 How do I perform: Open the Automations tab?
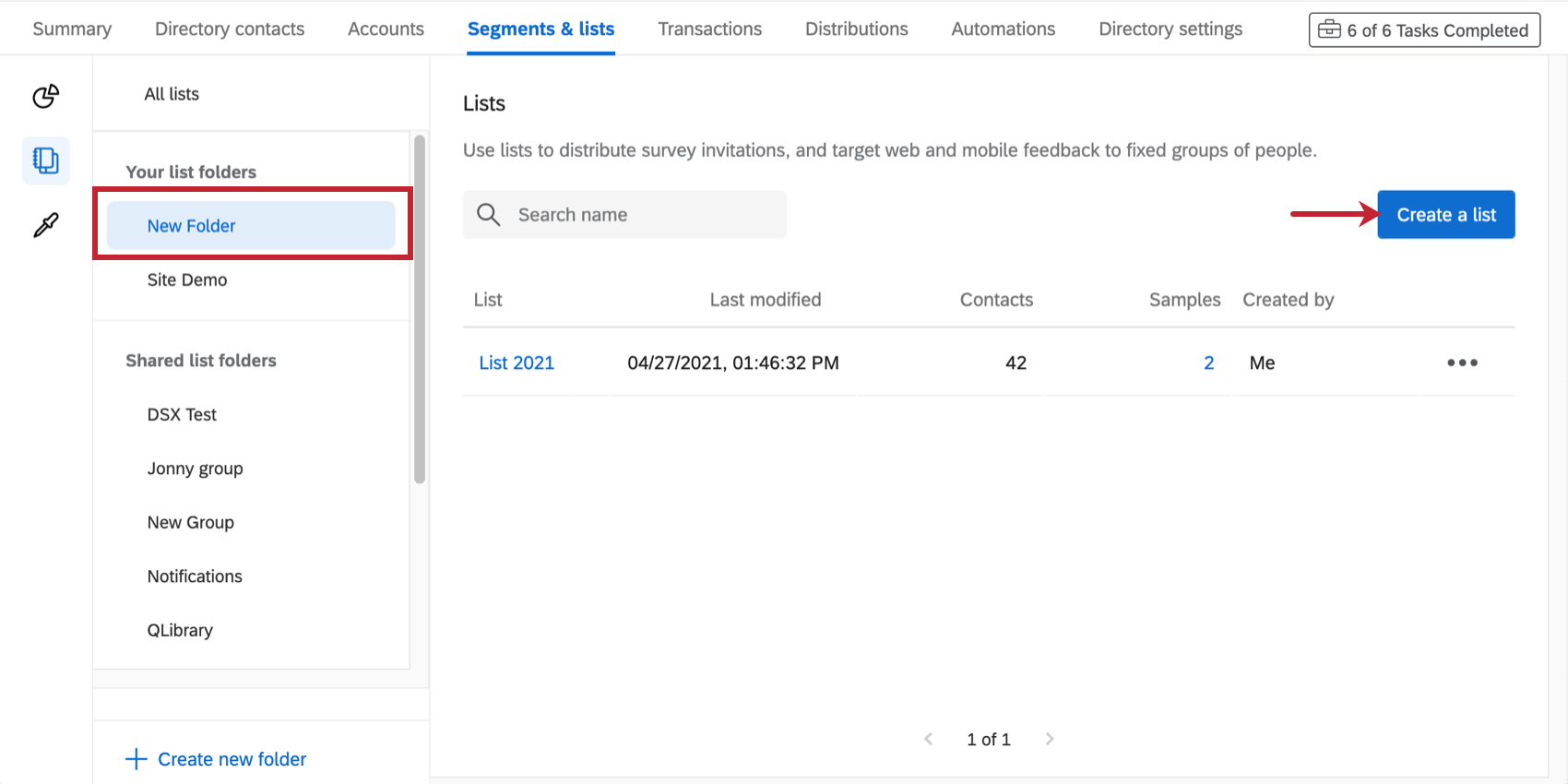pyautogui.click(x=1003, y=29)
